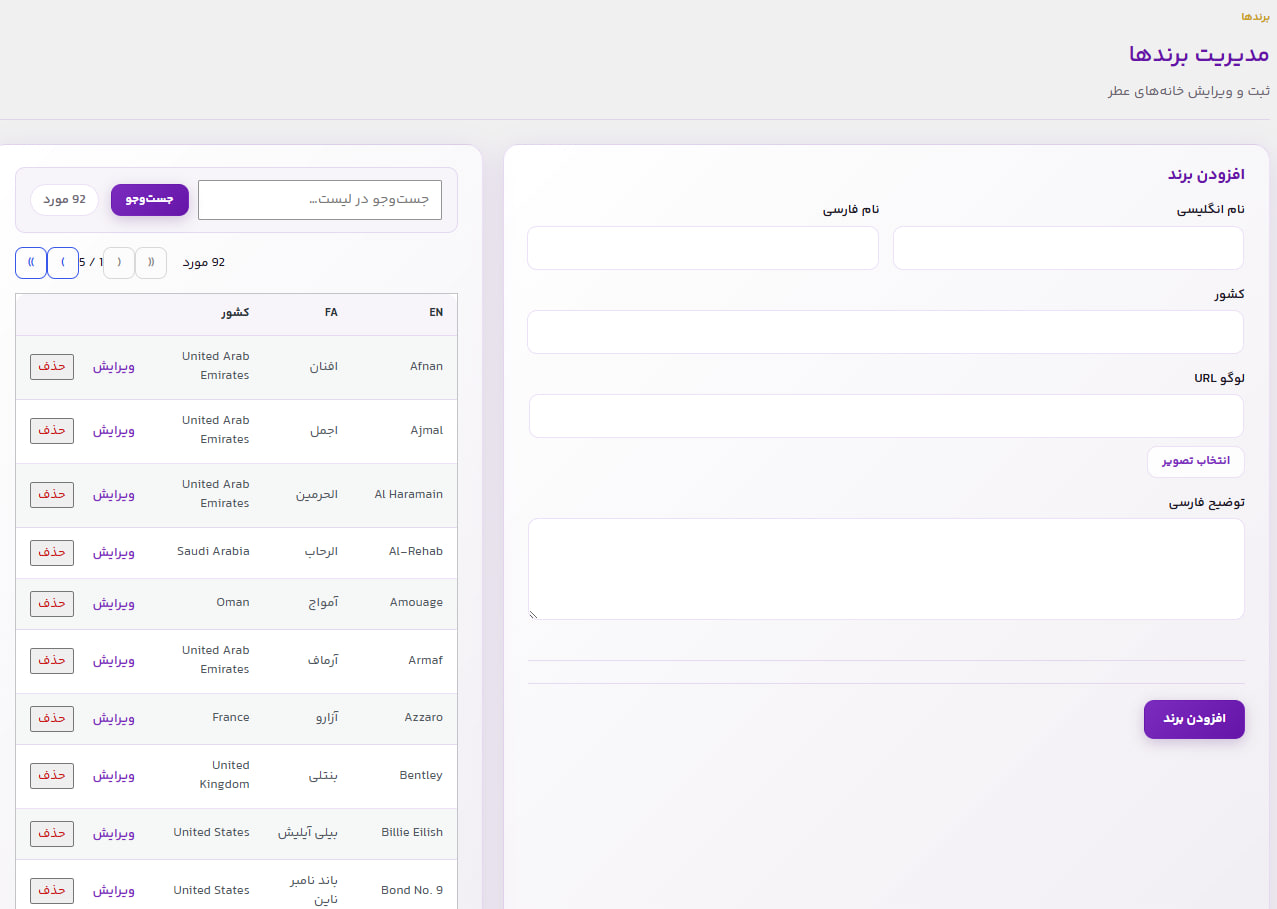Click the کشور column header in table
The width and height of the screenshot is (1277, 909).
(x=236, y=313)
